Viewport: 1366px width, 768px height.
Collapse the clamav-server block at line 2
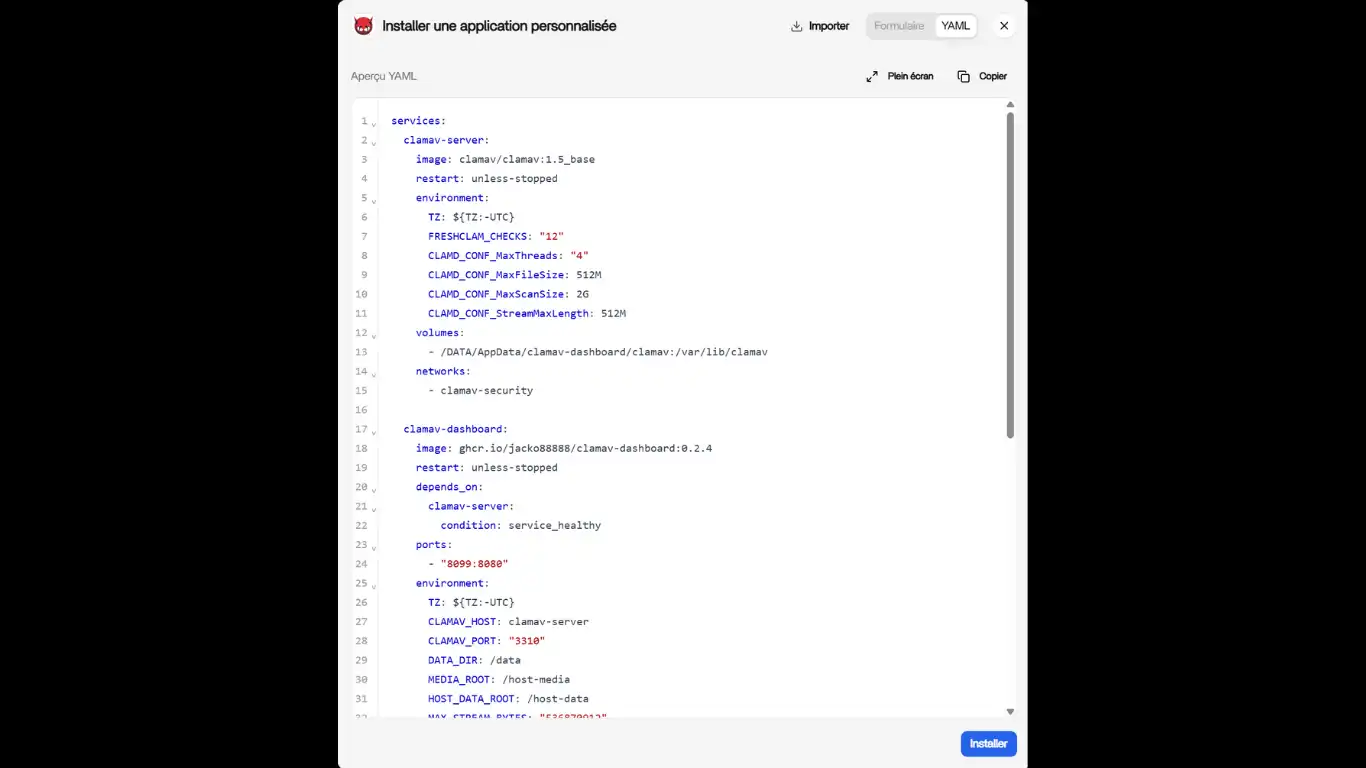pos(374,142)
